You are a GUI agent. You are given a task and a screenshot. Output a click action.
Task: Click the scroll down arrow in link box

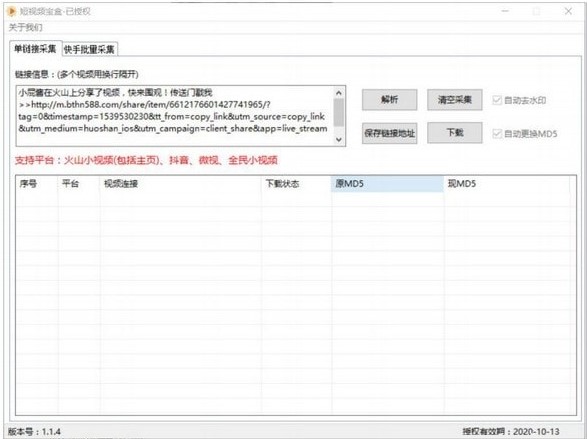coord(339,140)
